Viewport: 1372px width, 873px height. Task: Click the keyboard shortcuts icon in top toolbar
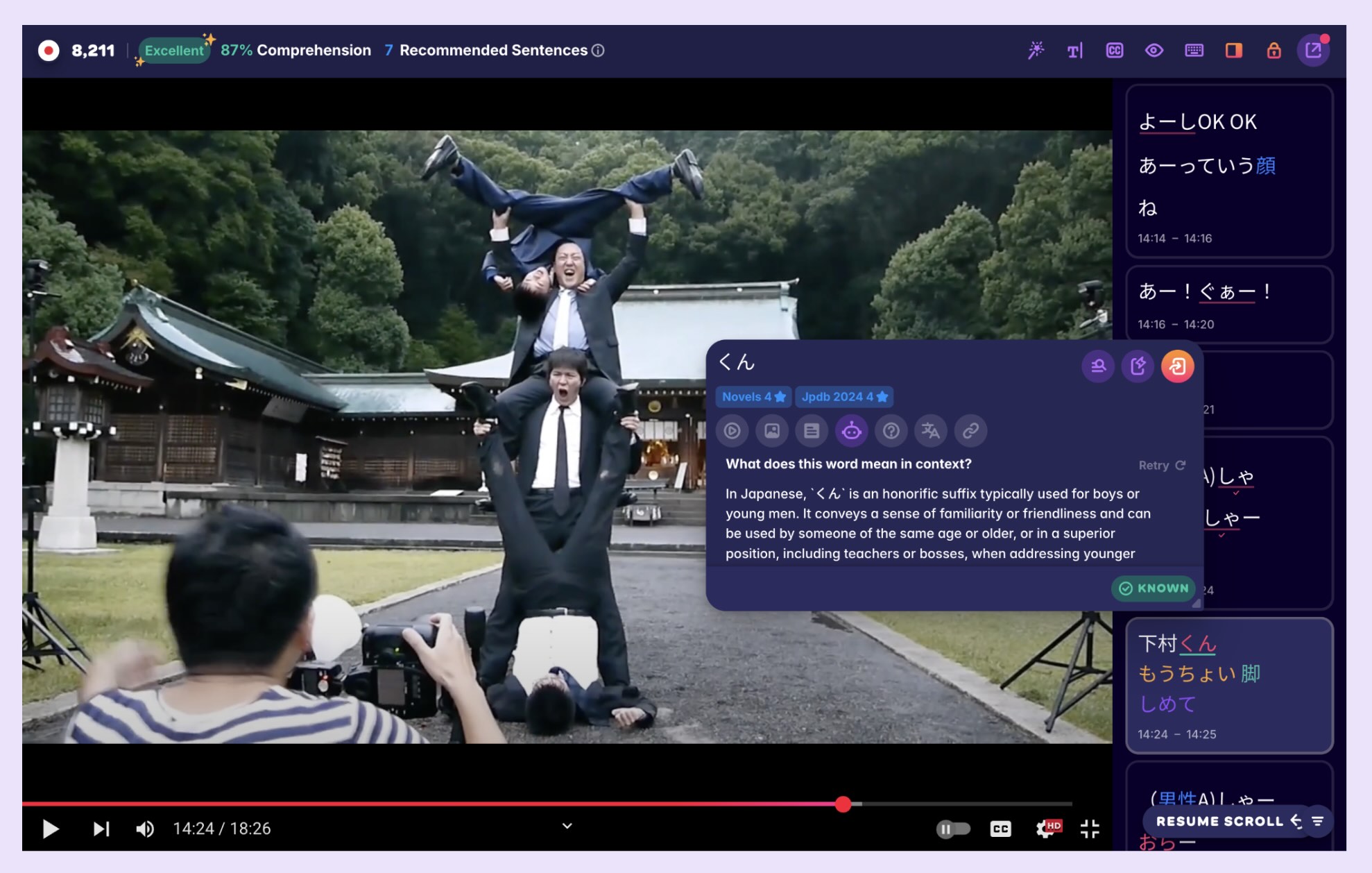click(x=1194, y=50)
